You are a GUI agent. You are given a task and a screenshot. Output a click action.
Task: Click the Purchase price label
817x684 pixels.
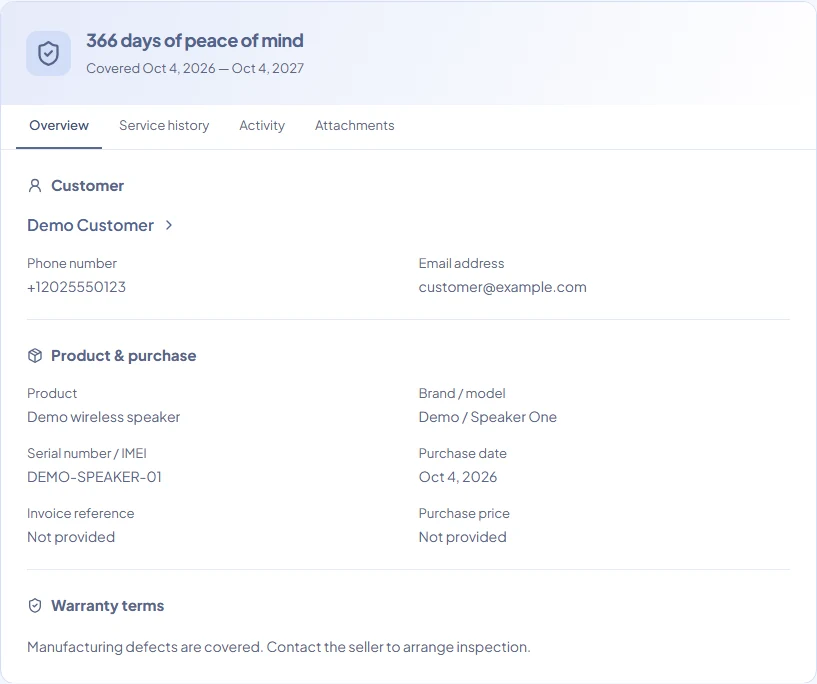[464, 514]
